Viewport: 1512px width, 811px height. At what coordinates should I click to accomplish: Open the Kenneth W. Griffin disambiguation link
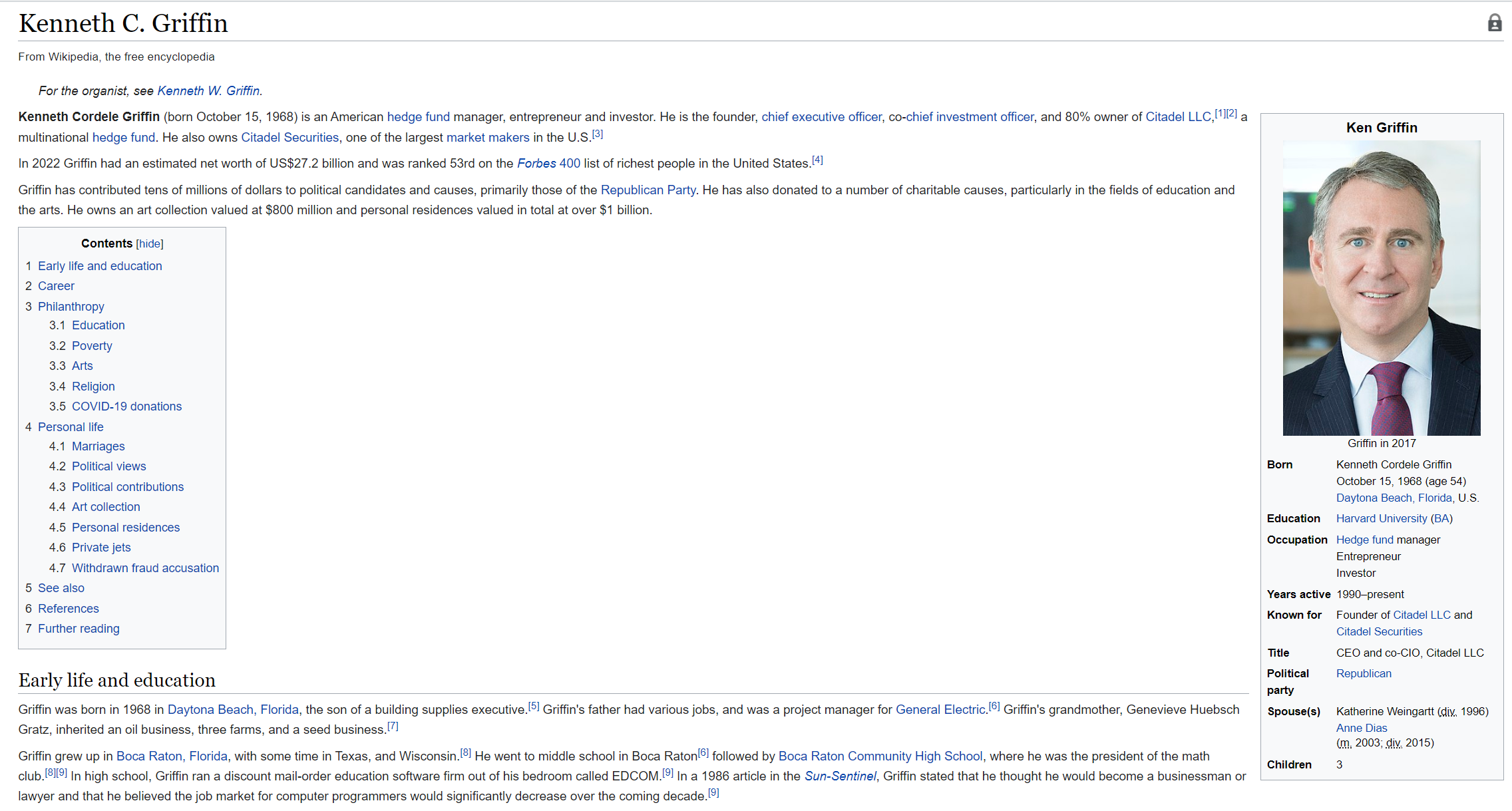point(210,91)
